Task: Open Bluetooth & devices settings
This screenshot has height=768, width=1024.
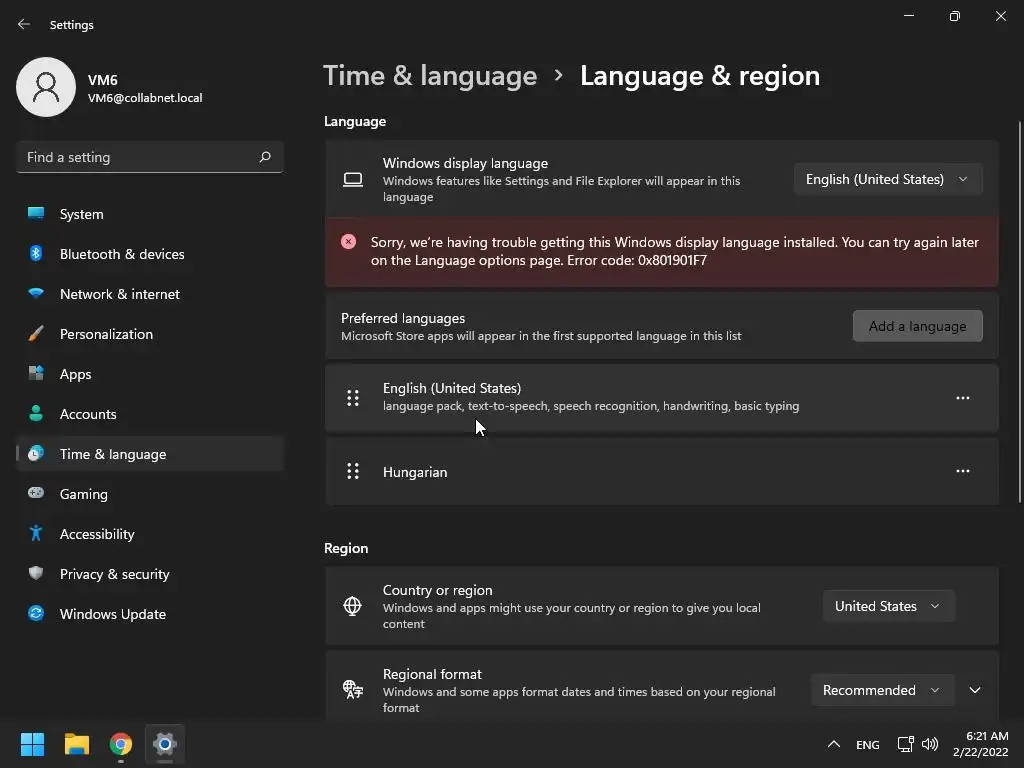Action: click(x=150, y=253)
